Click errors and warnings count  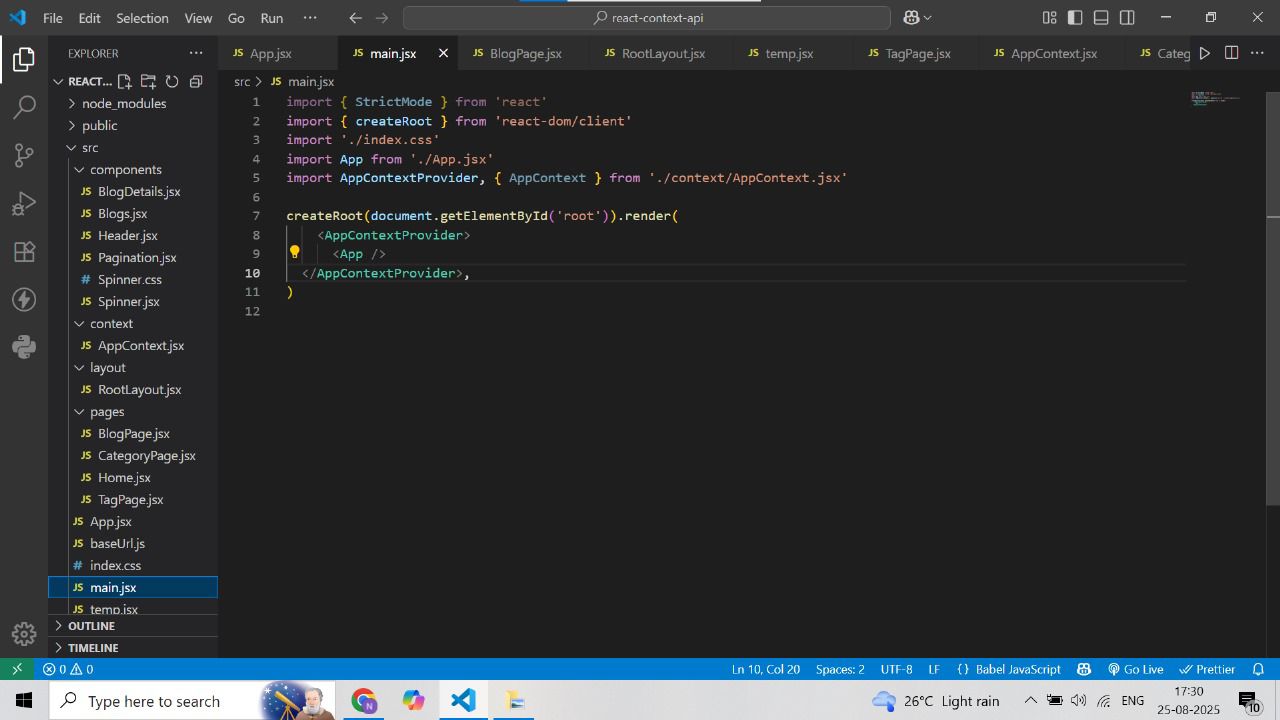point(68,669)
